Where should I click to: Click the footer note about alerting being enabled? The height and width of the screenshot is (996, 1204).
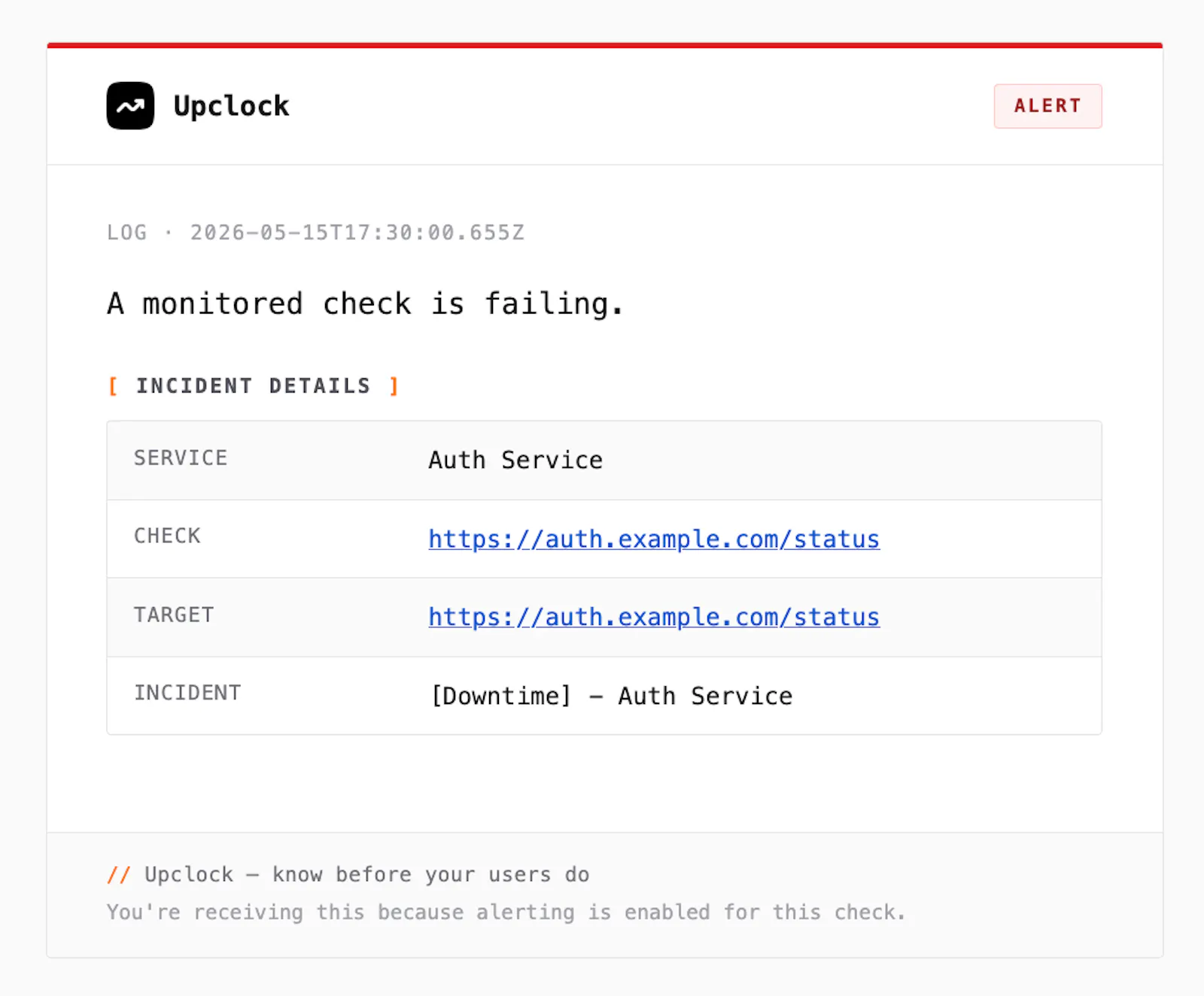506,912
